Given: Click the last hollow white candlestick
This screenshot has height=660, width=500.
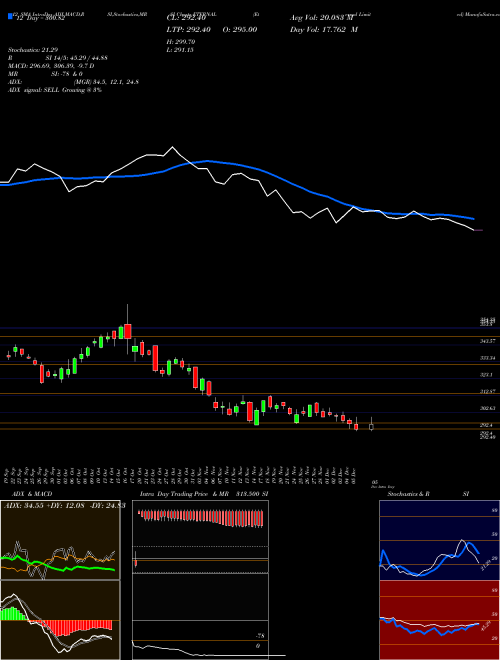Looking at the screenshot, I should pyautogui.click(x=371, y=426).
